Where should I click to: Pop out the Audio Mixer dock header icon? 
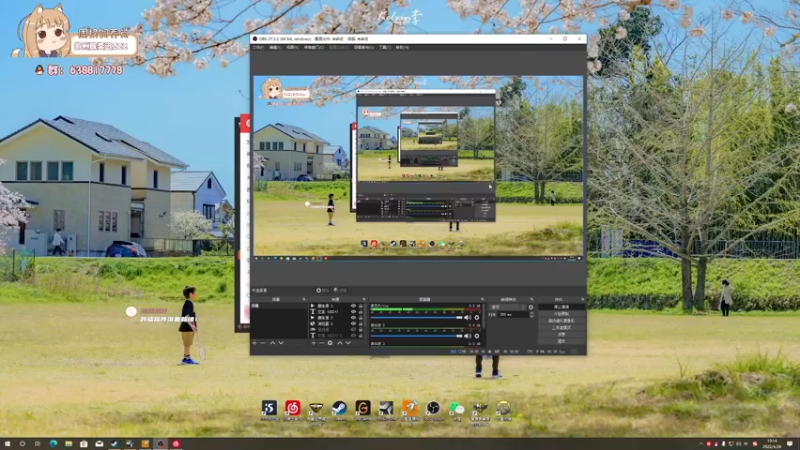(x=482, y=299)
